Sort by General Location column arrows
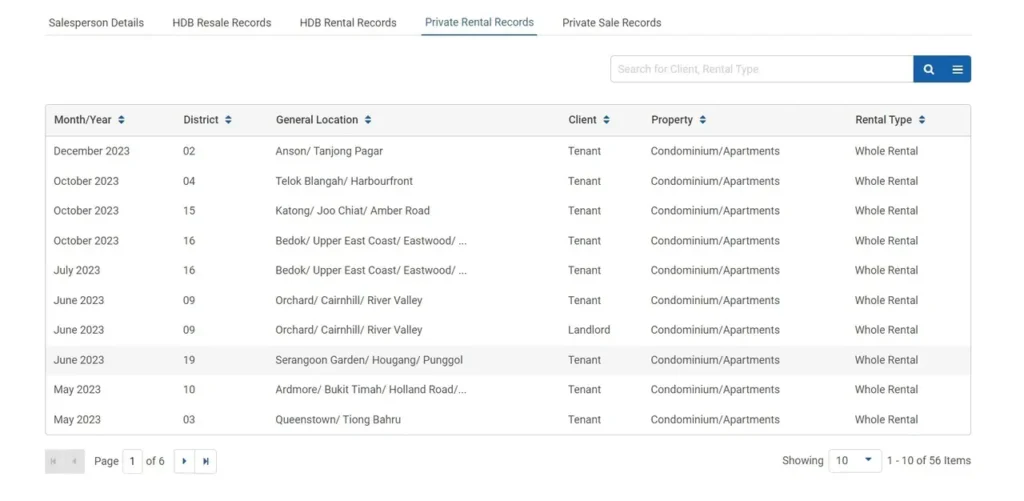 [x=368, y=120]
